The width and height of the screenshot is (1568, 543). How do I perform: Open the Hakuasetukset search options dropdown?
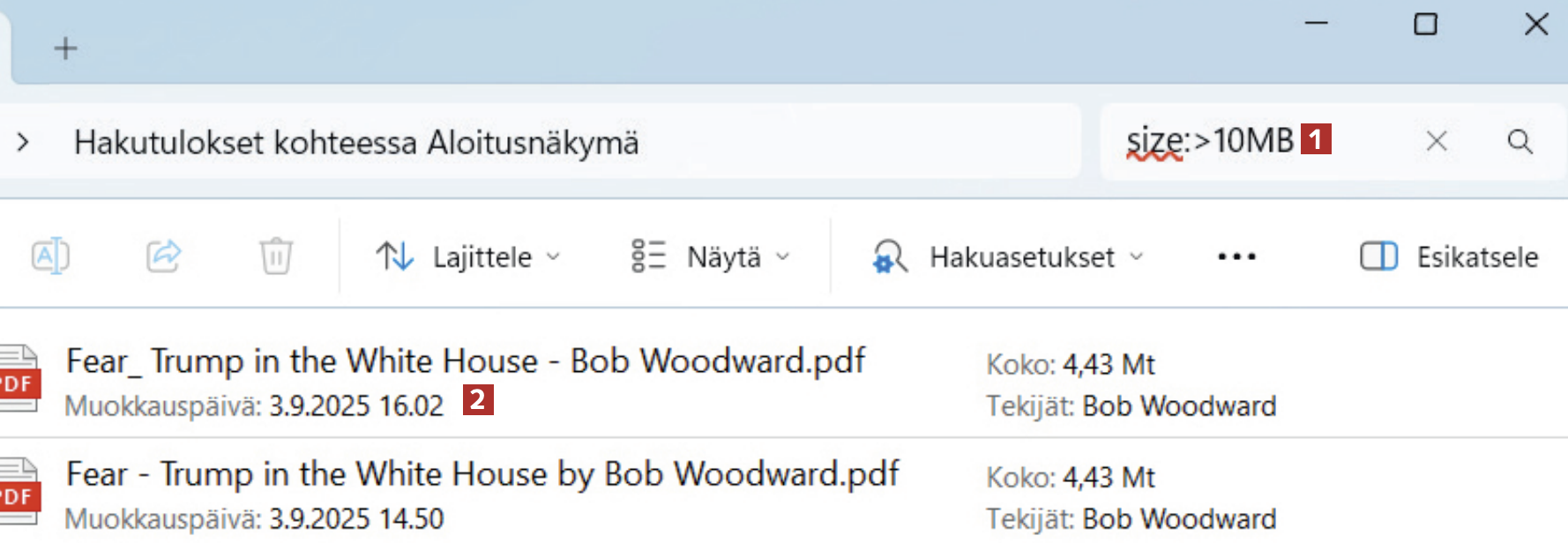click(x=1008, y=257)
